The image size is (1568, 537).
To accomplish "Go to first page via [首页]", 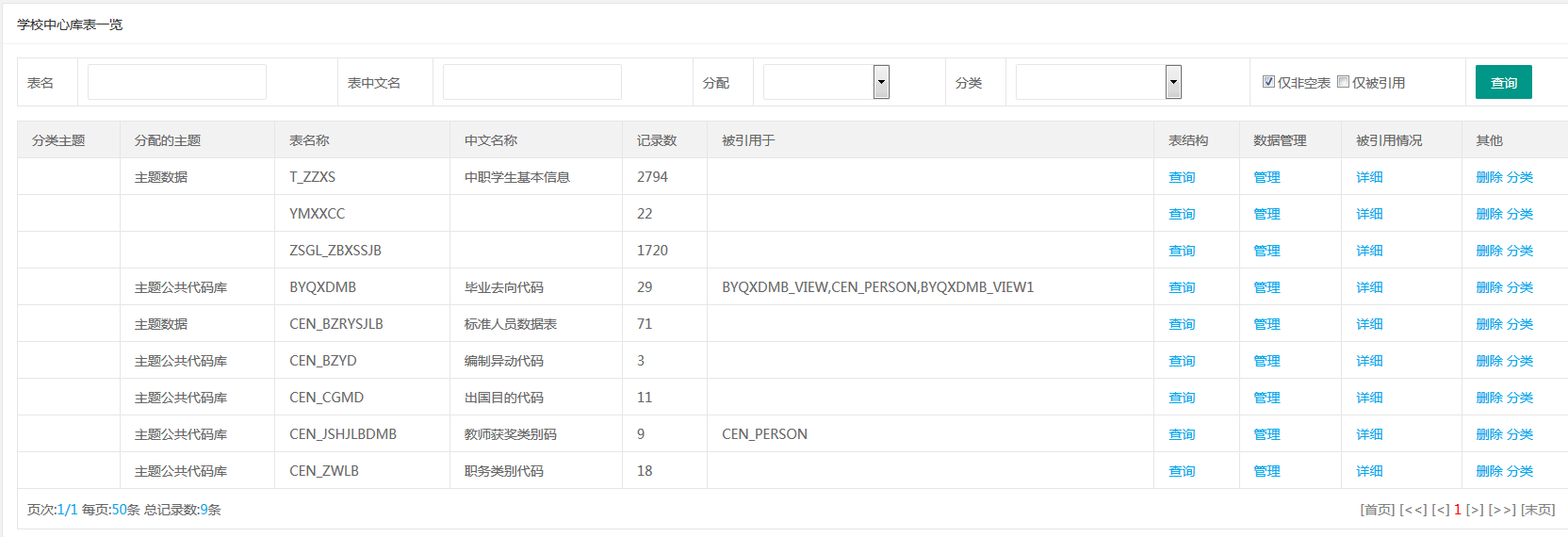I will [x=1378, y=510].
